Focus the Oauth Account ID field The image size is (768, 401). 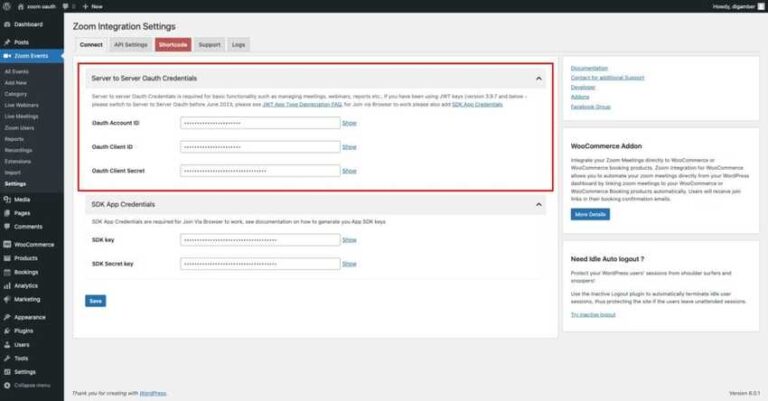pyautogui.click(x=260, y=123)
